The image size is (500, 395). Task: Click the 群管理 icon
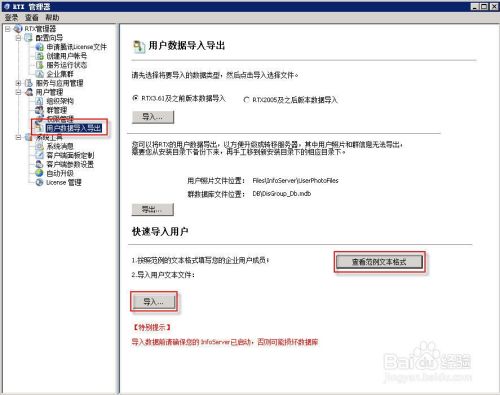point(39,110)
